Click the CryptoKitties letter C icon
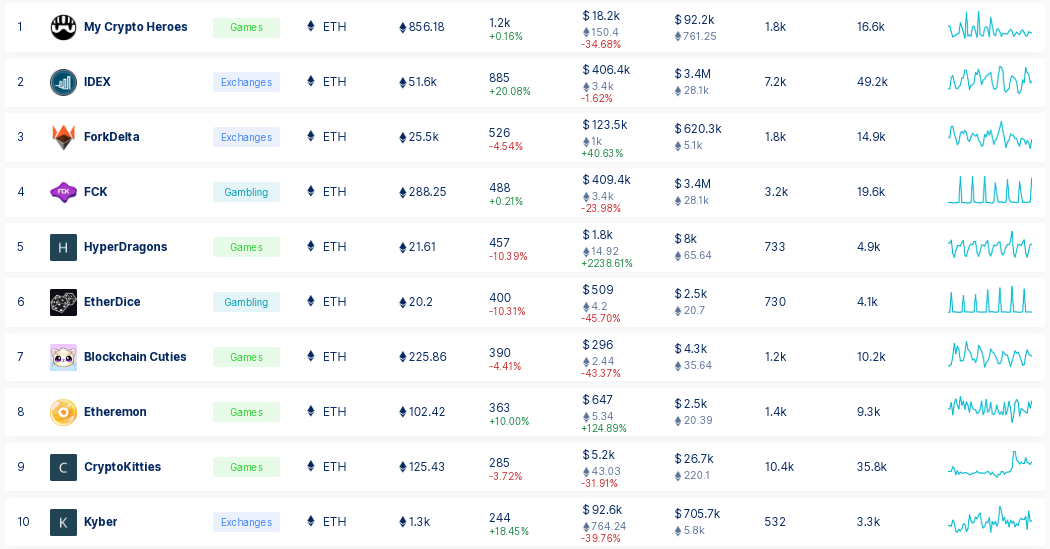This screenshot has height=549, width=1050. click(x=63, y=467)
